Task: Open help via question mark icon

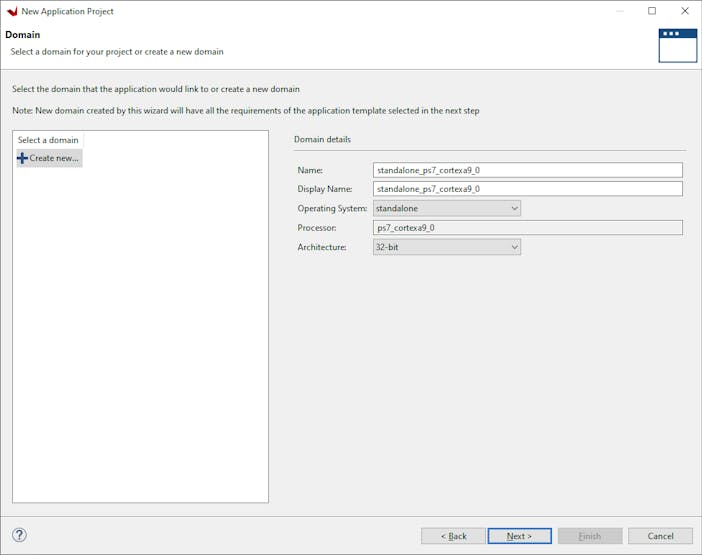Action: tap(19, 536)
